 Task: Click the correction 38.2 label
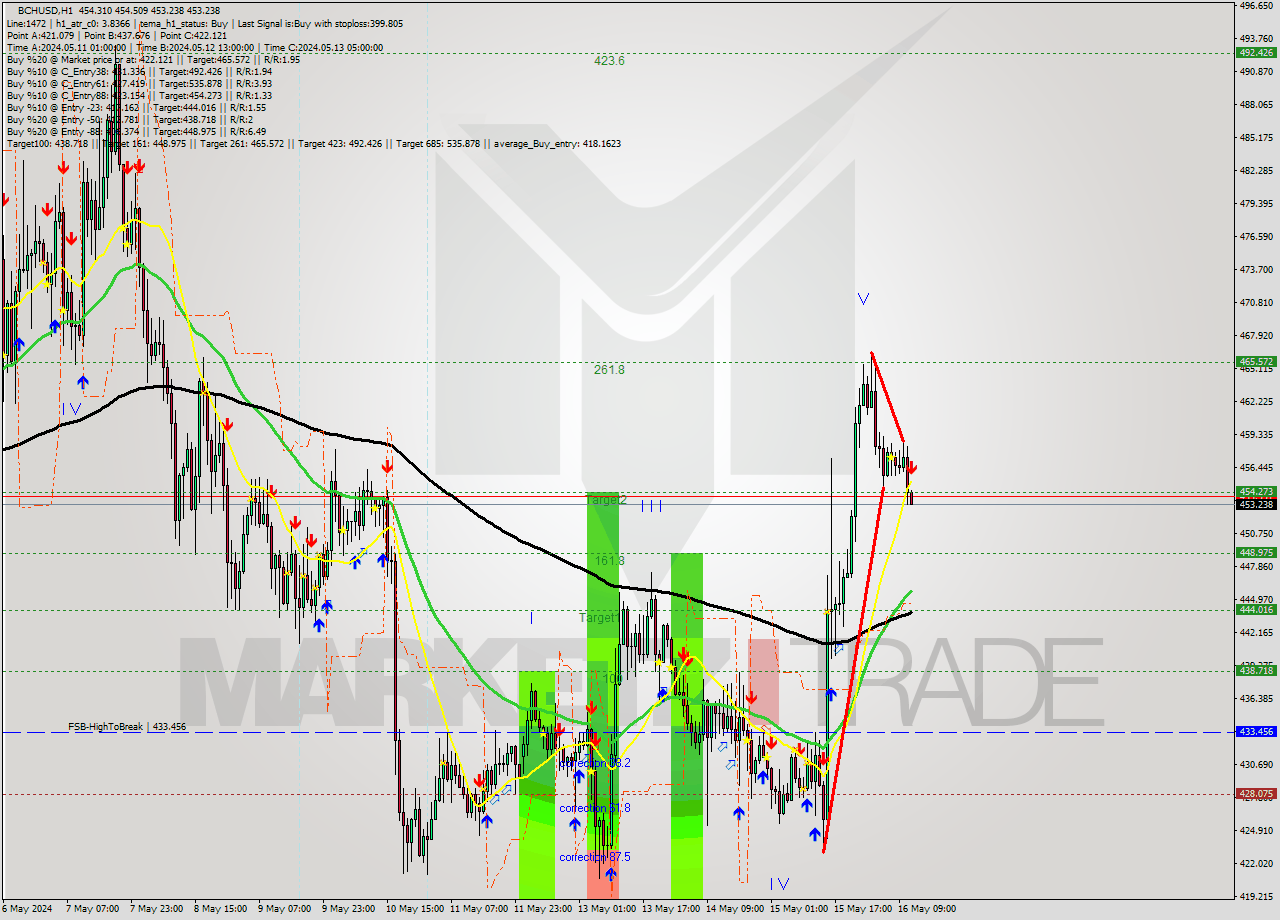[595, 763]
